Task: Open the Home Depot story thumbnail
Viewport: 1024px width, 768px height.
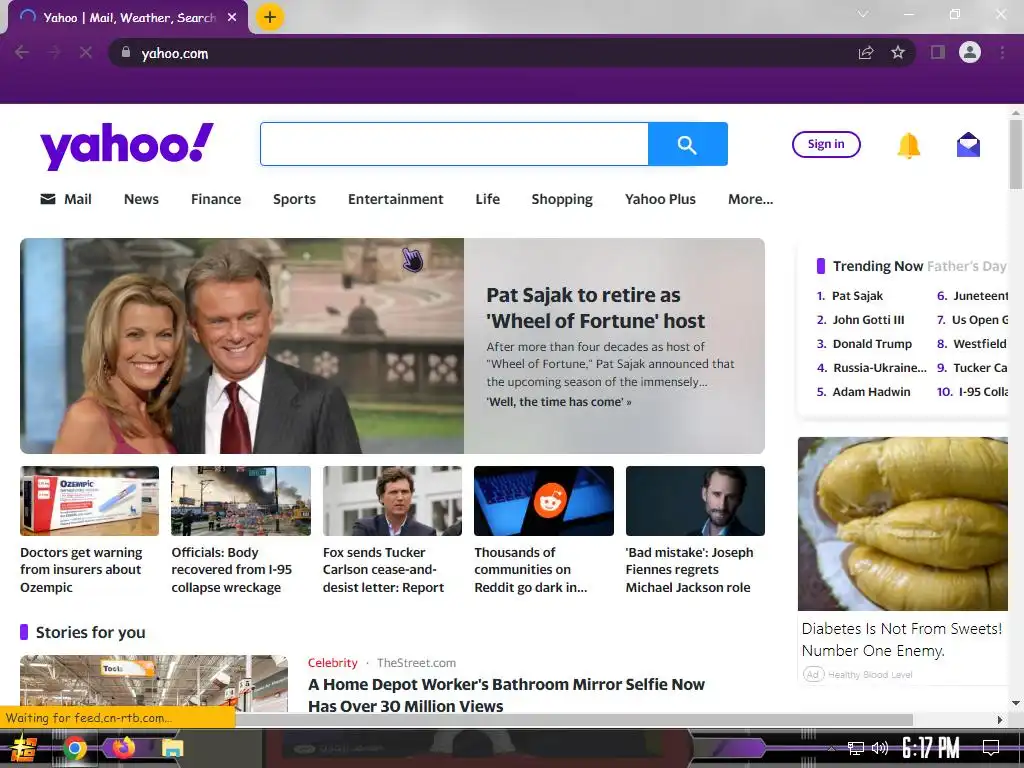Action: (154, 684)
